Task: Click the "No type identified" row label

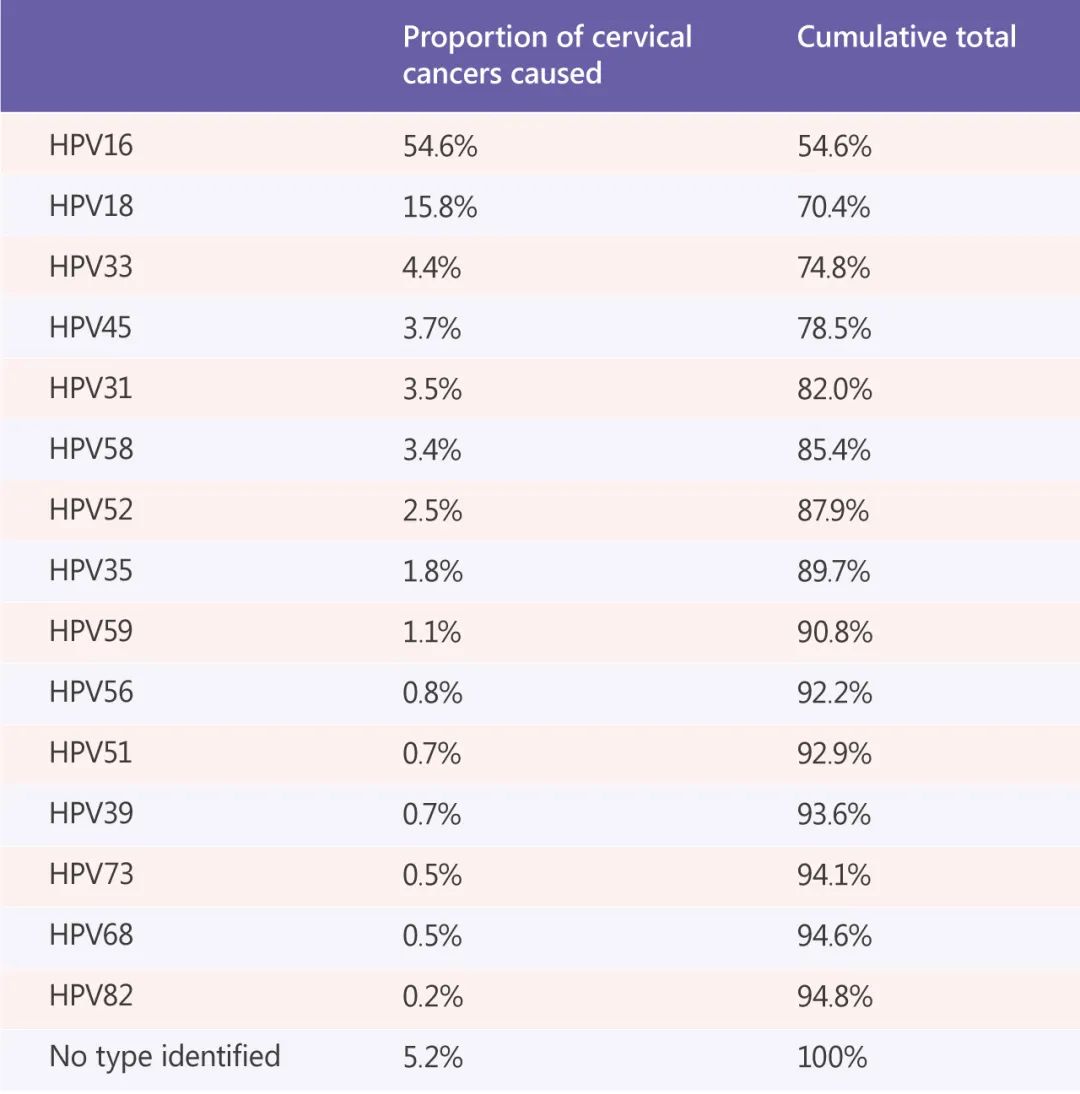Action: [x=165, y=1056]
